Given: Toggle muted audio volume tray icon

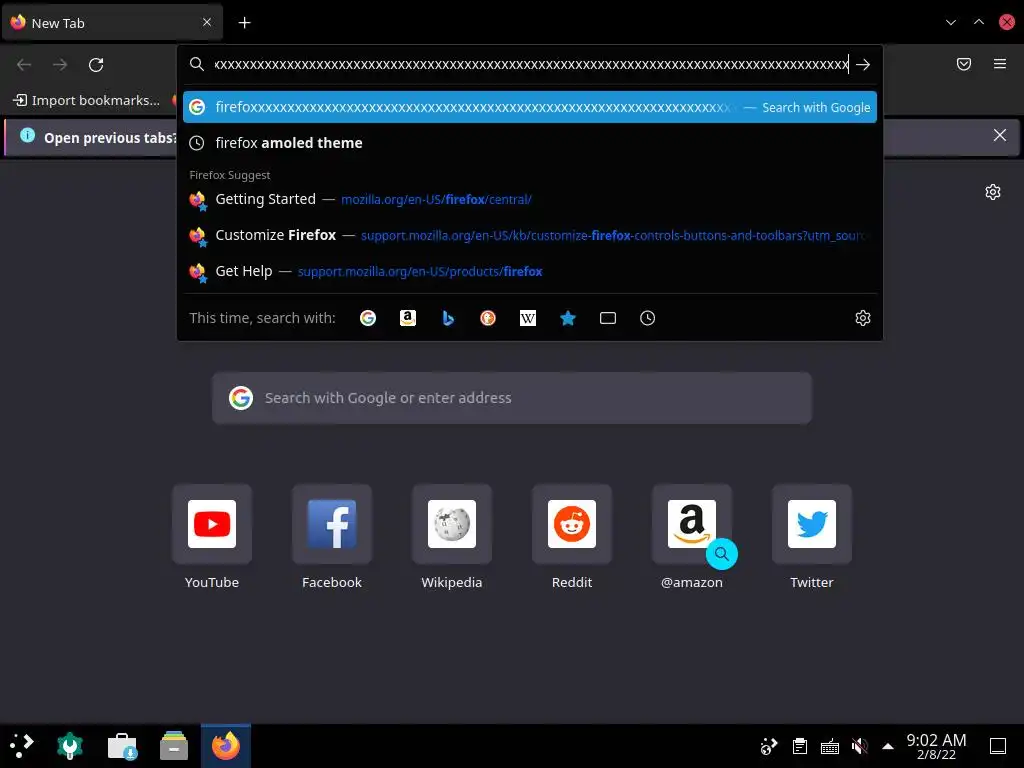Looking at the screenshot, I should tap(859, 746).
